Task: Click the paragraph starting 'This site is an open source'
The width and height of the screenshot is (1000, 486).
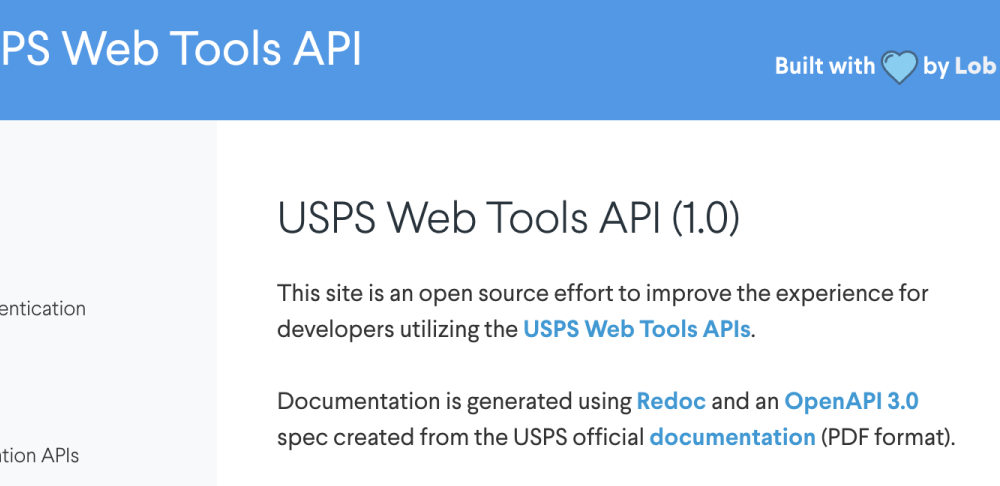Action: click(x=603, y=312)
